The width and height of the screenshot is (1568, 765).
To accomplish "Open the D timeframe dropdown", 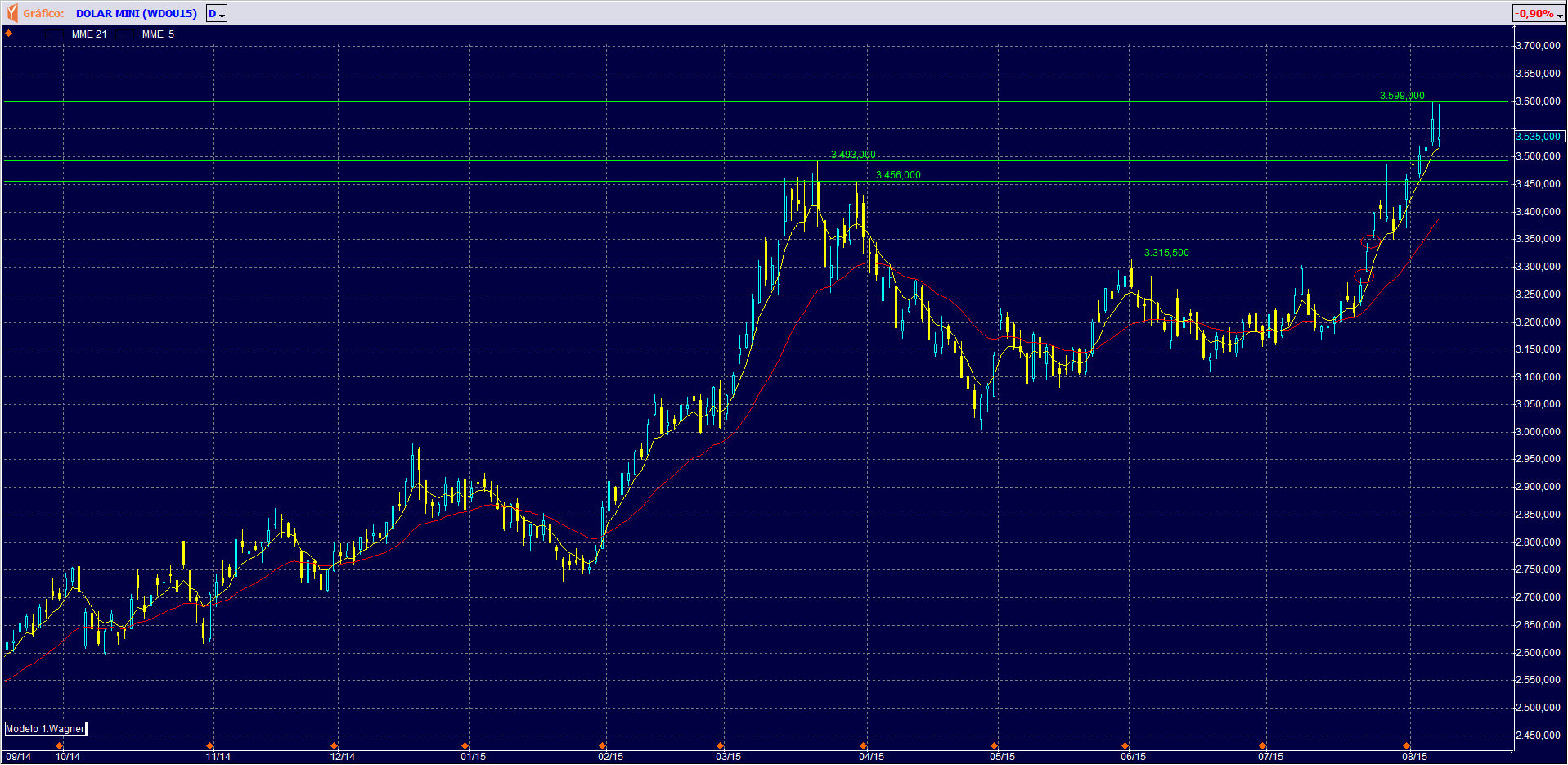I will 217,13.
